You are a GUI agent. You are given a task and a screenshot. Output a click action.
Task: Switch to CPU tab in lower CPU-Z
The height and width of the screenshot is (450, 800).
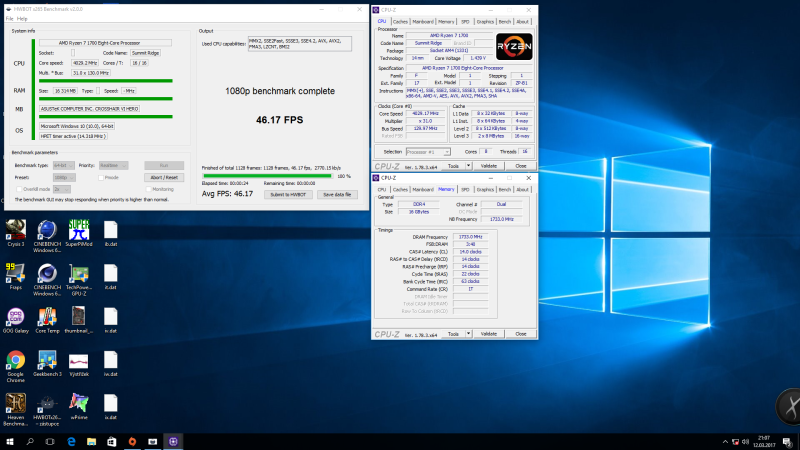click(x=382, y=190)
